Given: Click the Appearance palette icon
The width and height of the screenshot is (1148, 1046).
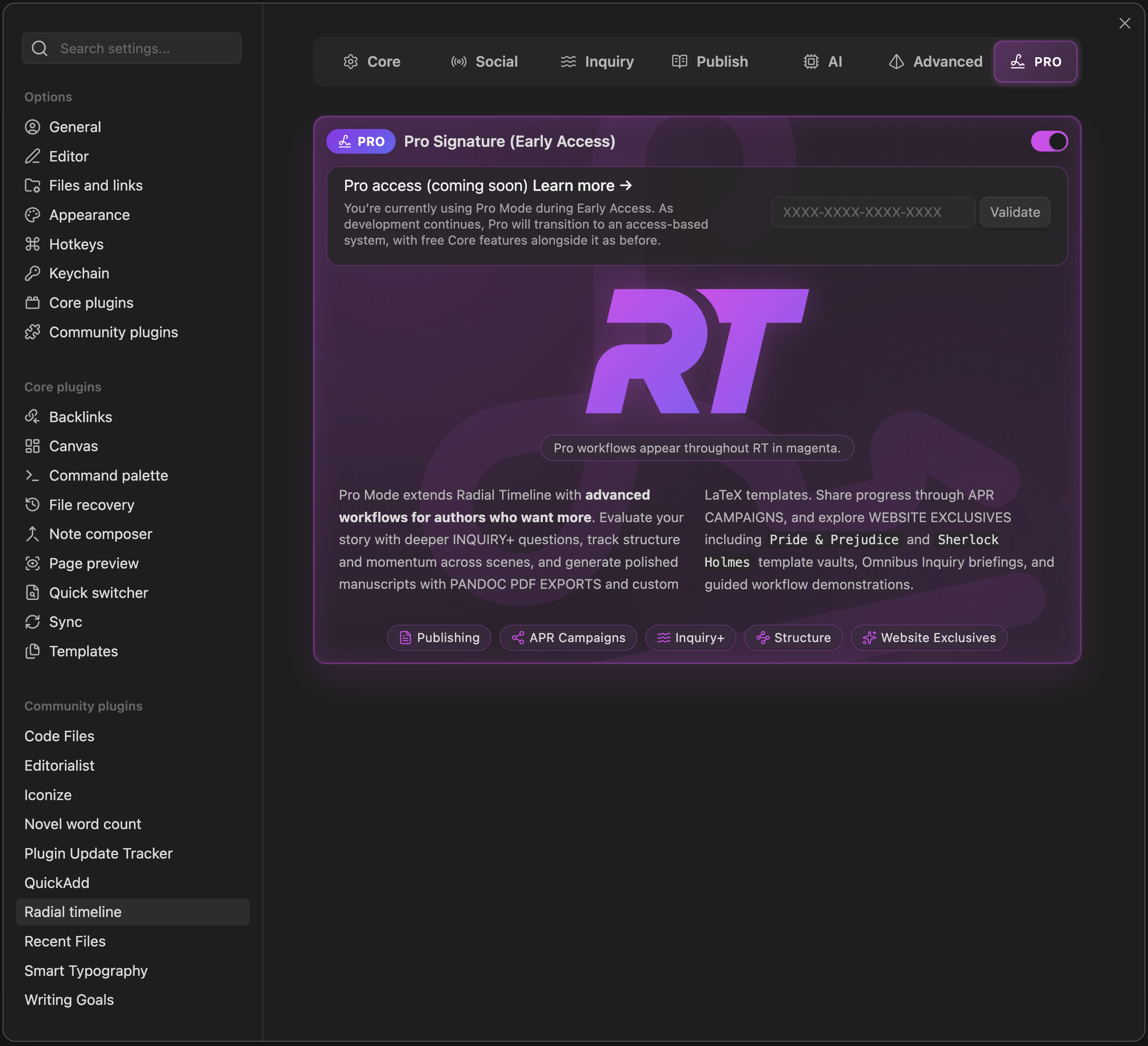Looking at the screenshot, I should click(32, 215).
